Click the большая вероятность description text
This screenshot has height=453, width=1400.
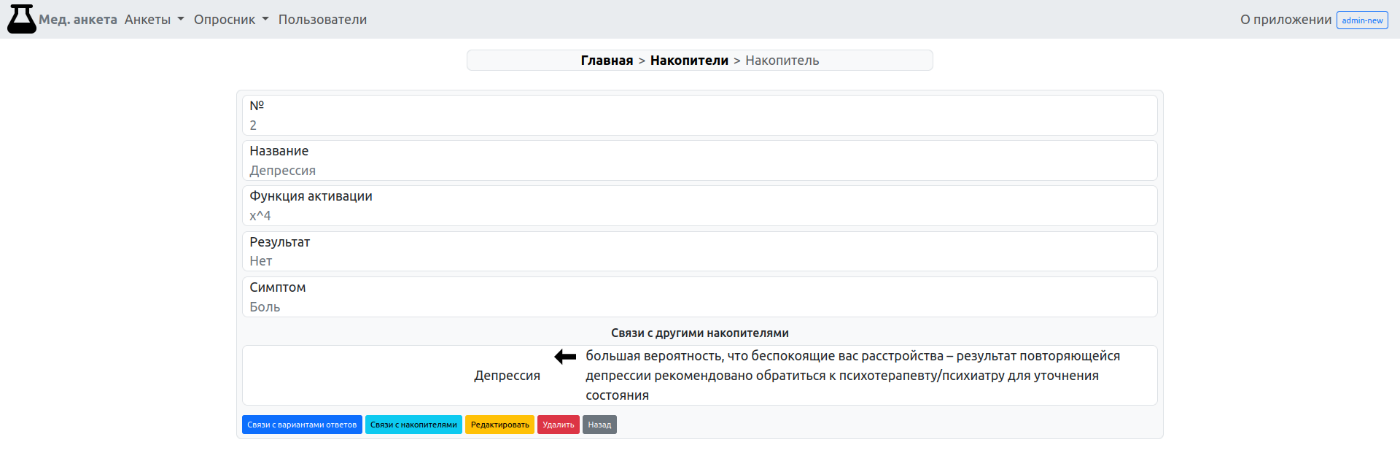click(853, 375)
